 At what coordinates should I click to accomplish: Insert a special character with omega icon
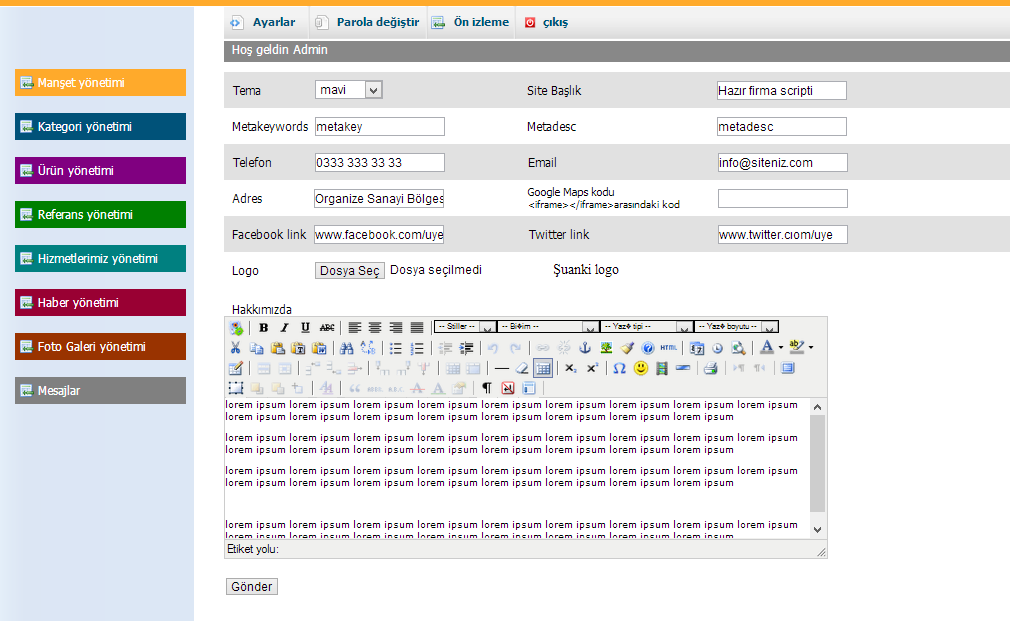click(619, 368)
